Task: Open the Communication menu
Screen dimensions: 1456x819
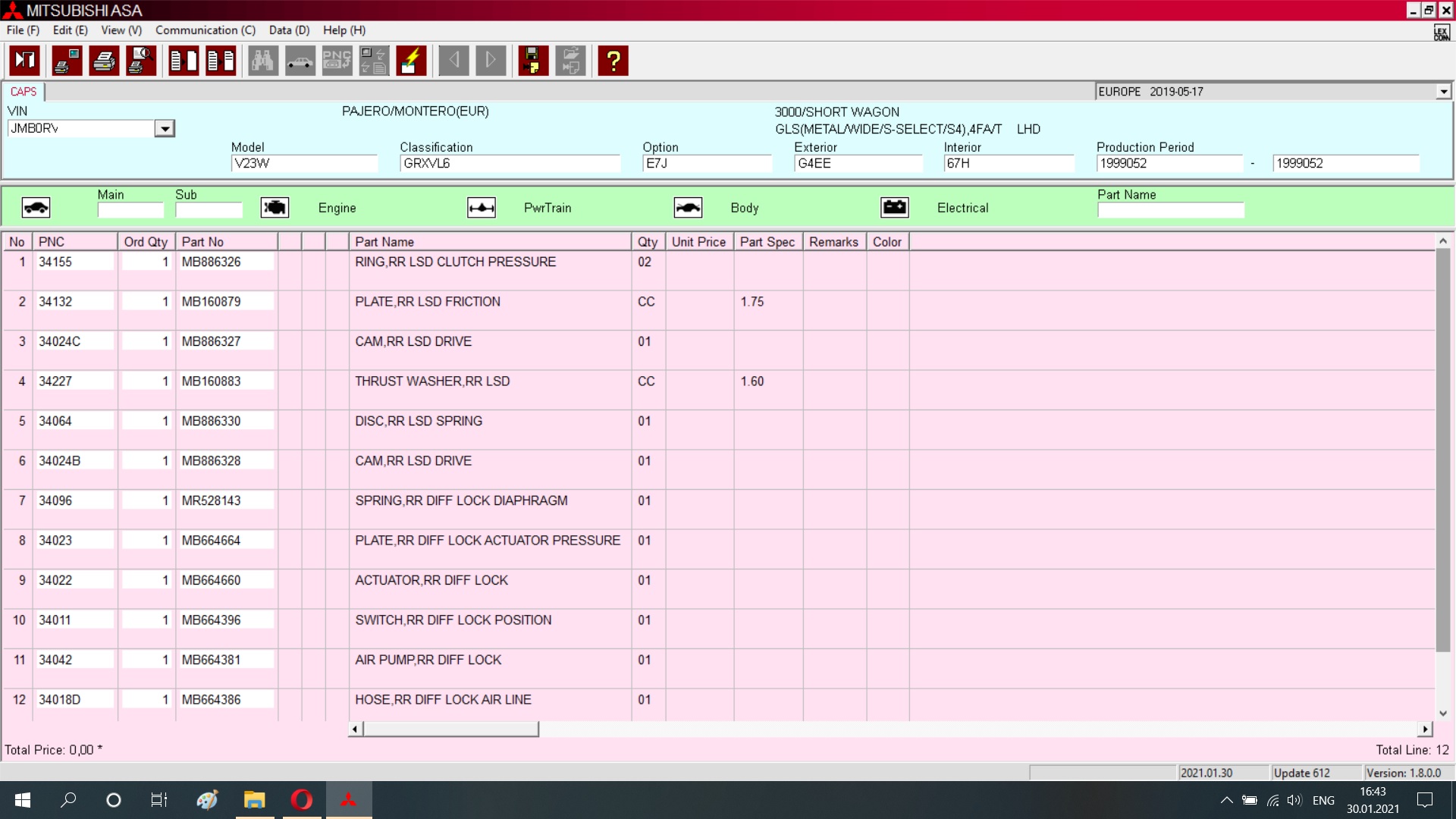Action: tap(205, 30)
